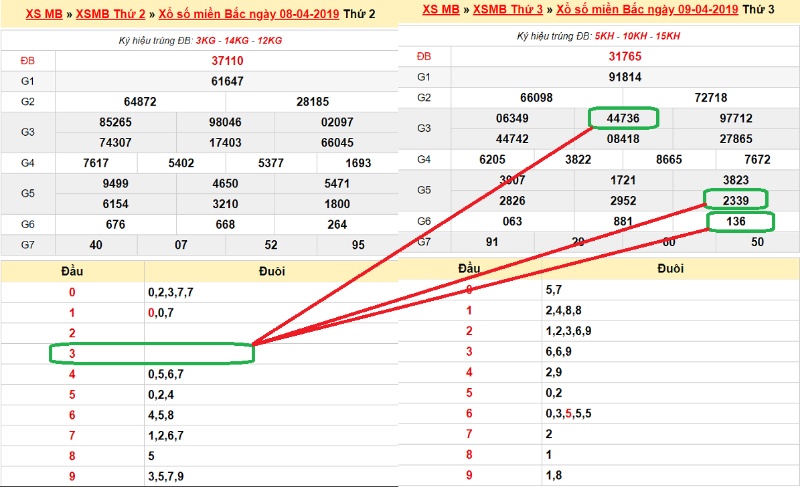The image size is (800, 487).
Task: Select green-circled G3 number 44736
Action: pyautogui.click(x=624, y=118)
